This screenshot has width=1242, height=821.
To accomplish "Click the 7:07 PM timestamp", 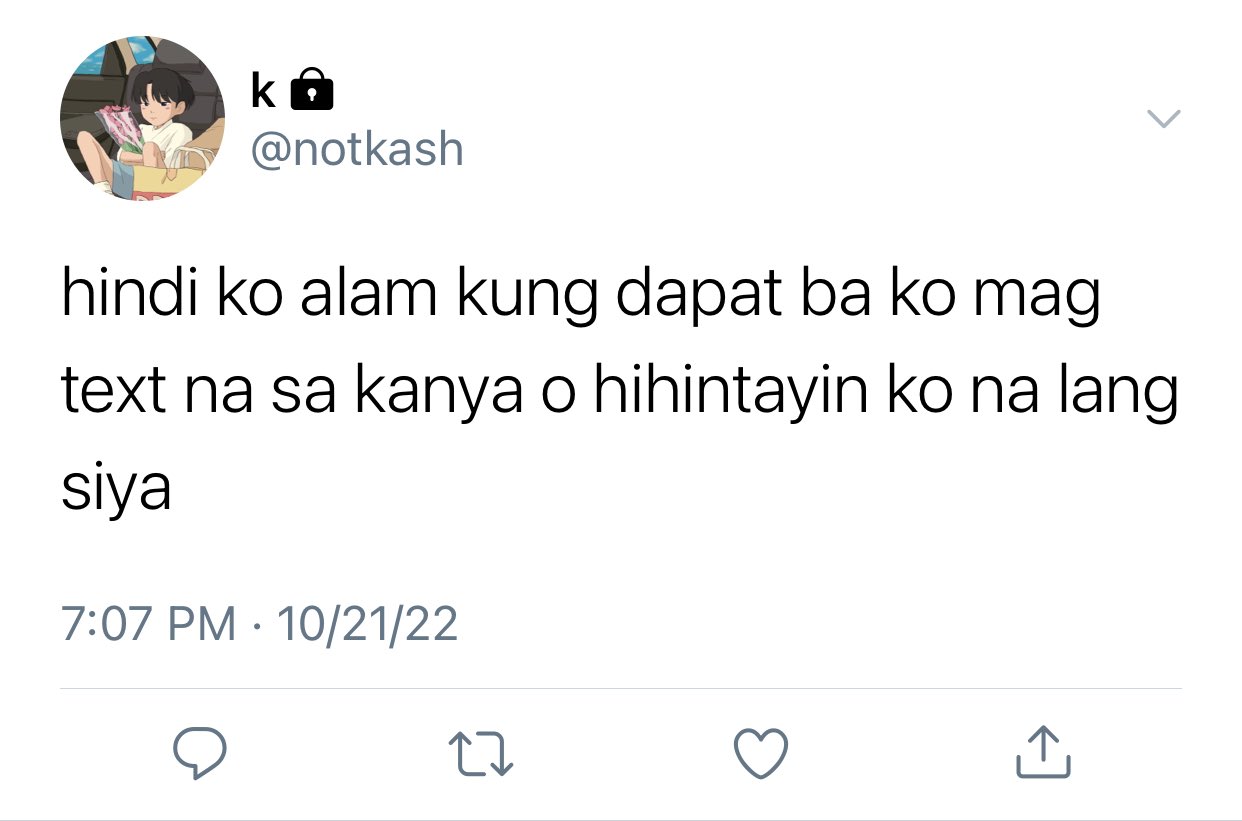I will click(149, 623).
